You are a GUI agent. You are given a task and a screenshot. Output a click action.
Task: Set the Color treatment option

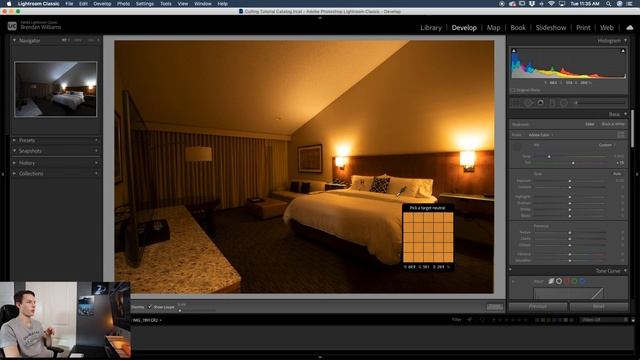coord(590,124)
